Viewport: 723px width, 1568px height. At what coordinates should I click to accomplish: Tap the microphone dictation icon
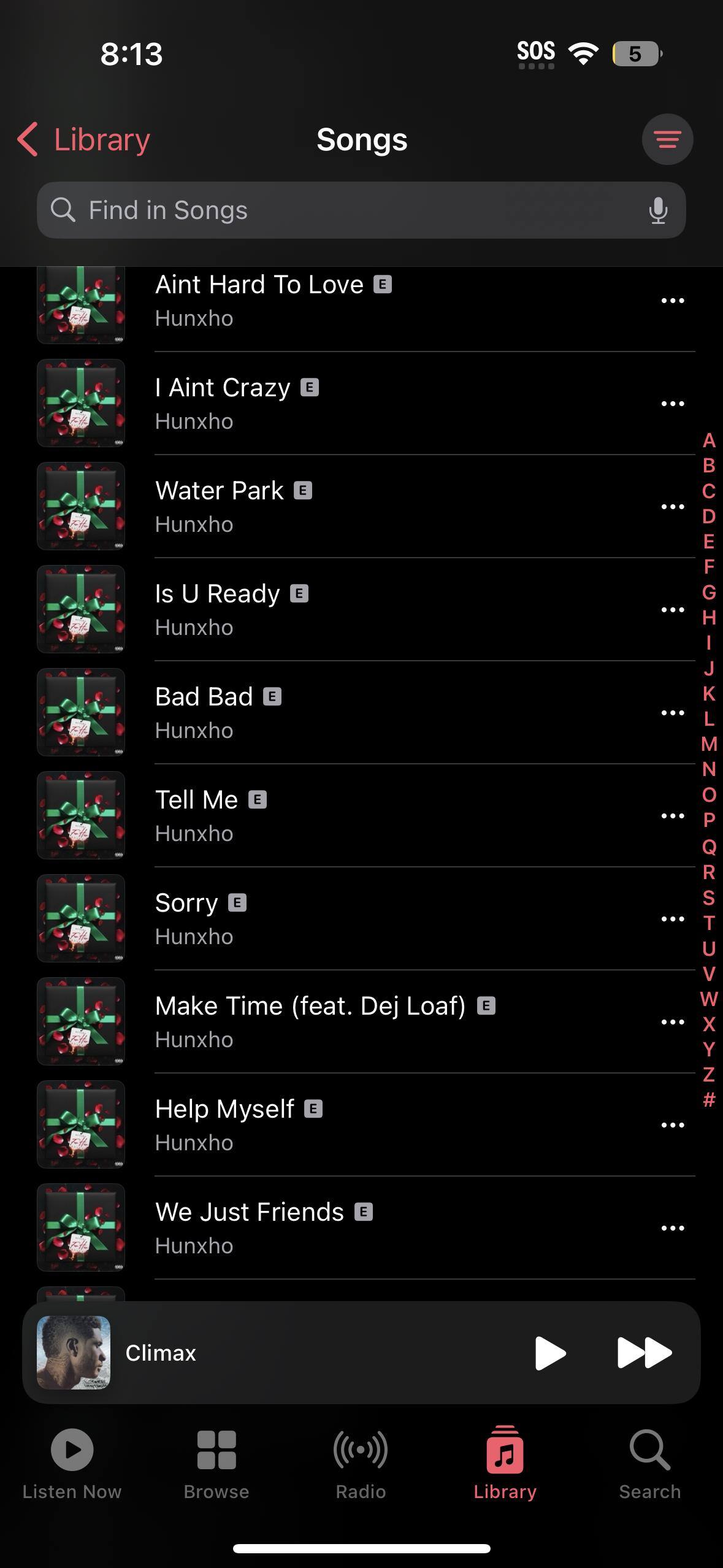[658, 210]
